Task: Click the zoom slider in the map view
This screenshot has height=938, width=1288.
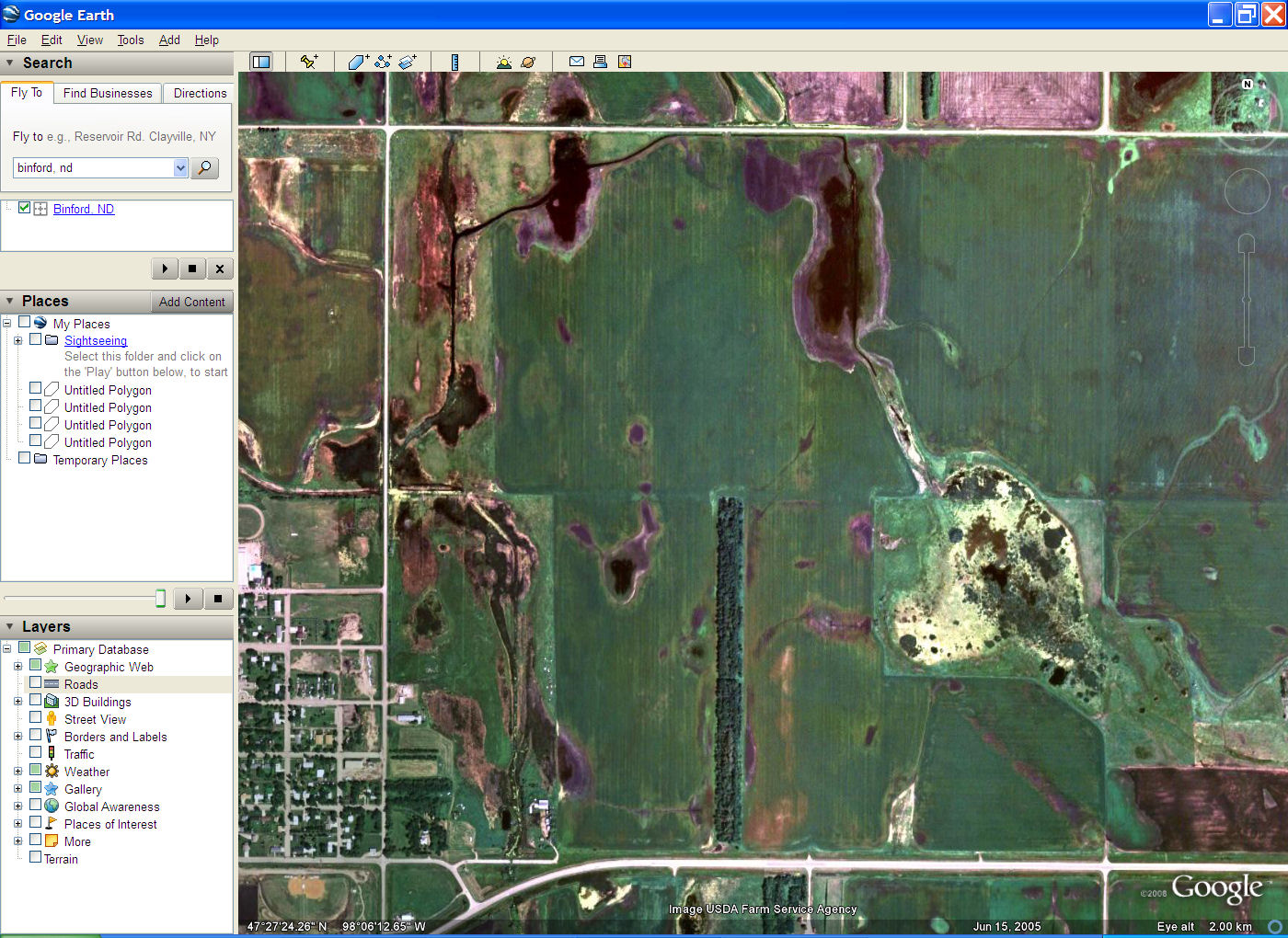Action: (x=1247, y=300)
